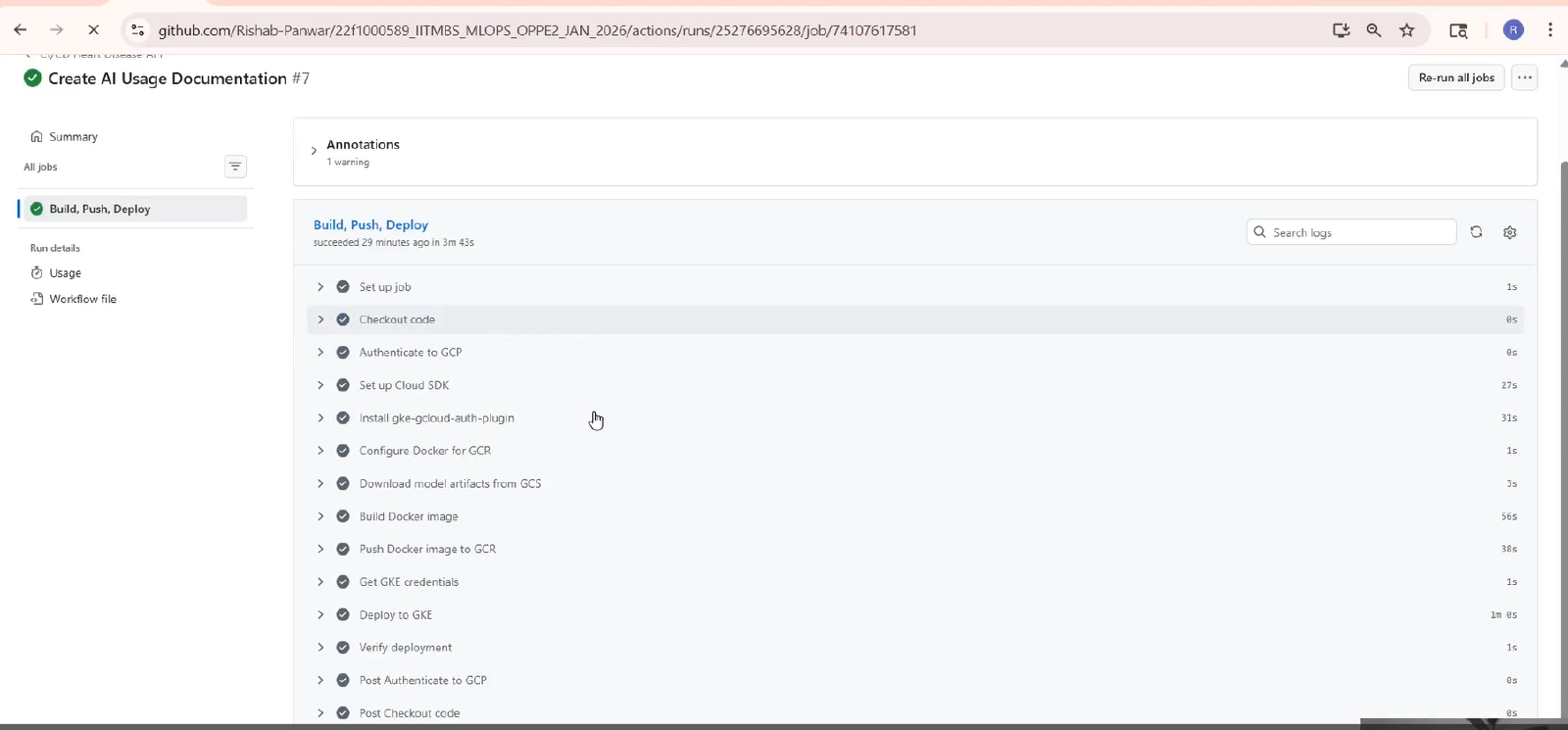Click Build, Push, Deploy heading link
The width and height of the screenshot is (1568, 730).
[x=370, y=224]
